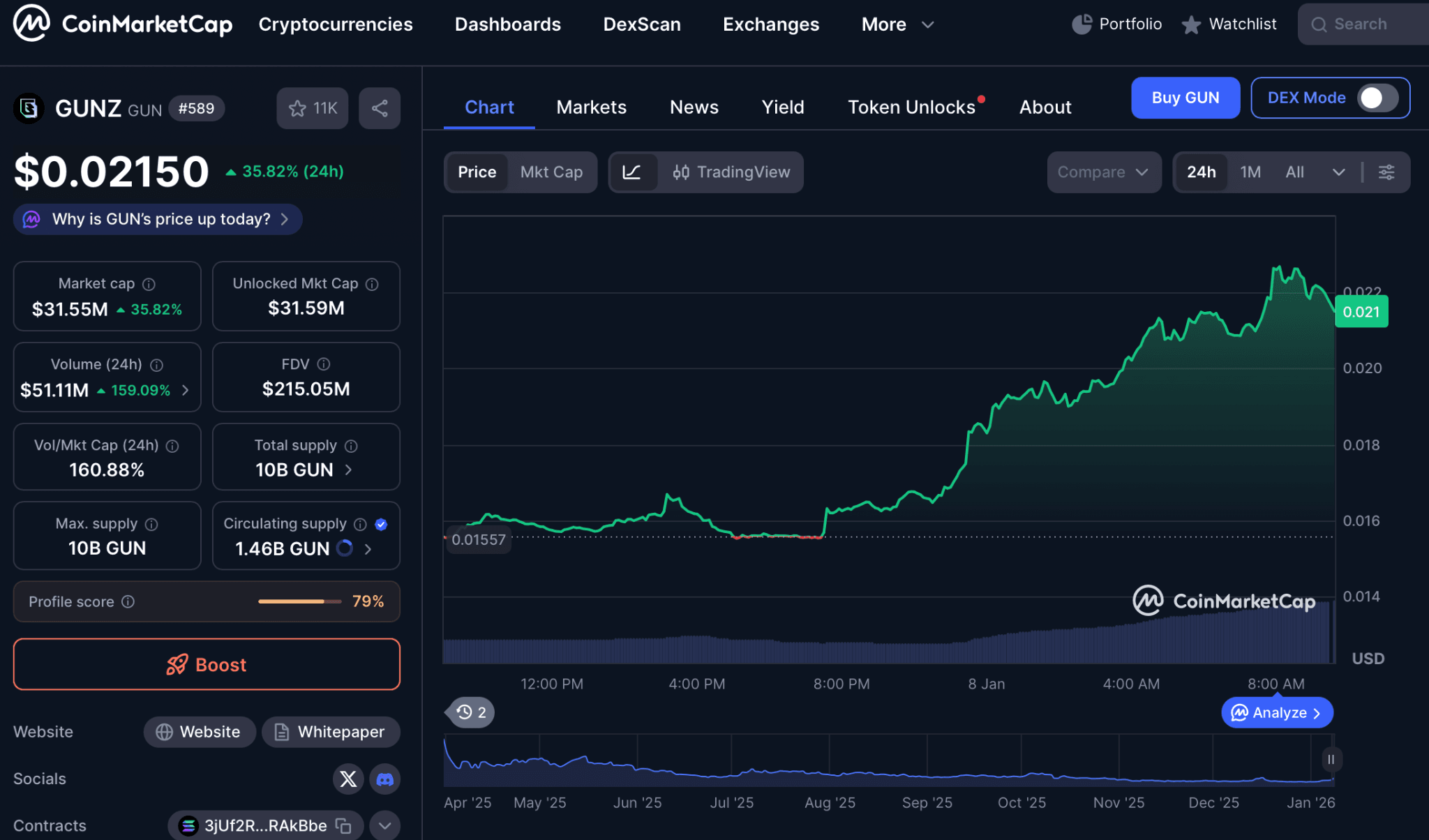
Task: Open GUNZ's Discord social link
Action: pyautogui.click(x=384, y=779)
